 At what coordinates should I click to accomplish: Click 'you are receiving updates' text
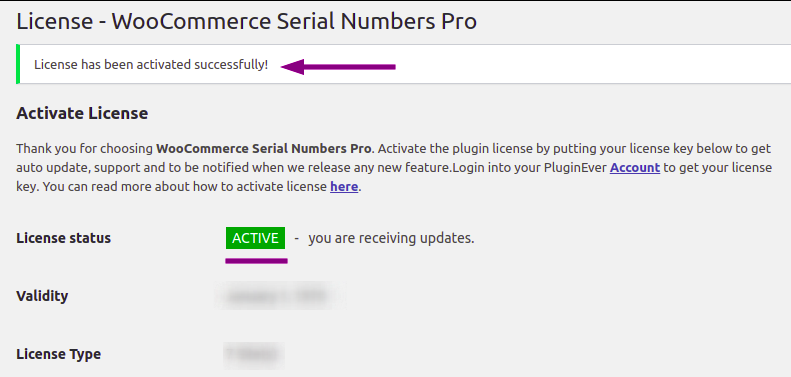pyautogui.click(x=391, y=238)
